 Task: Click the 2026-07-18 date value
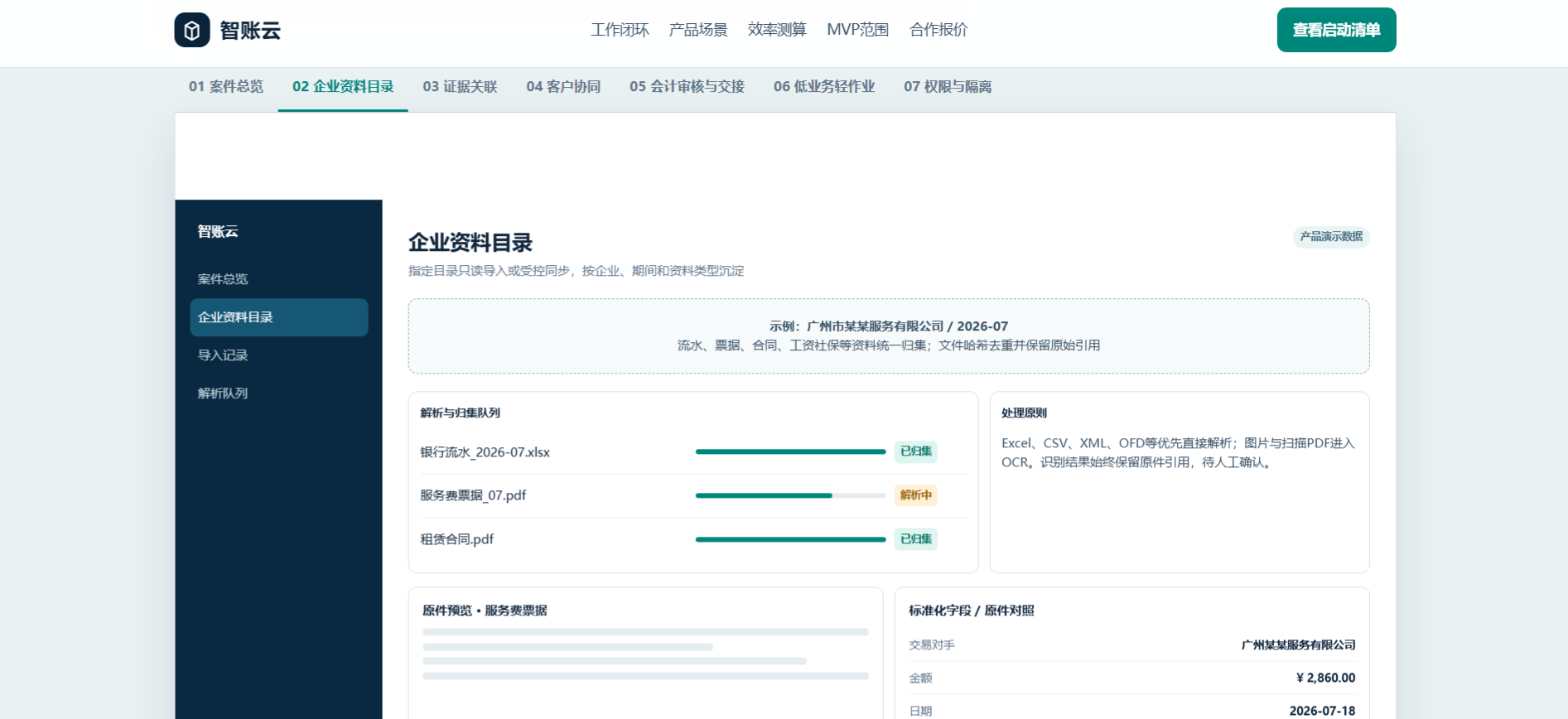(x=1322, y=711)
